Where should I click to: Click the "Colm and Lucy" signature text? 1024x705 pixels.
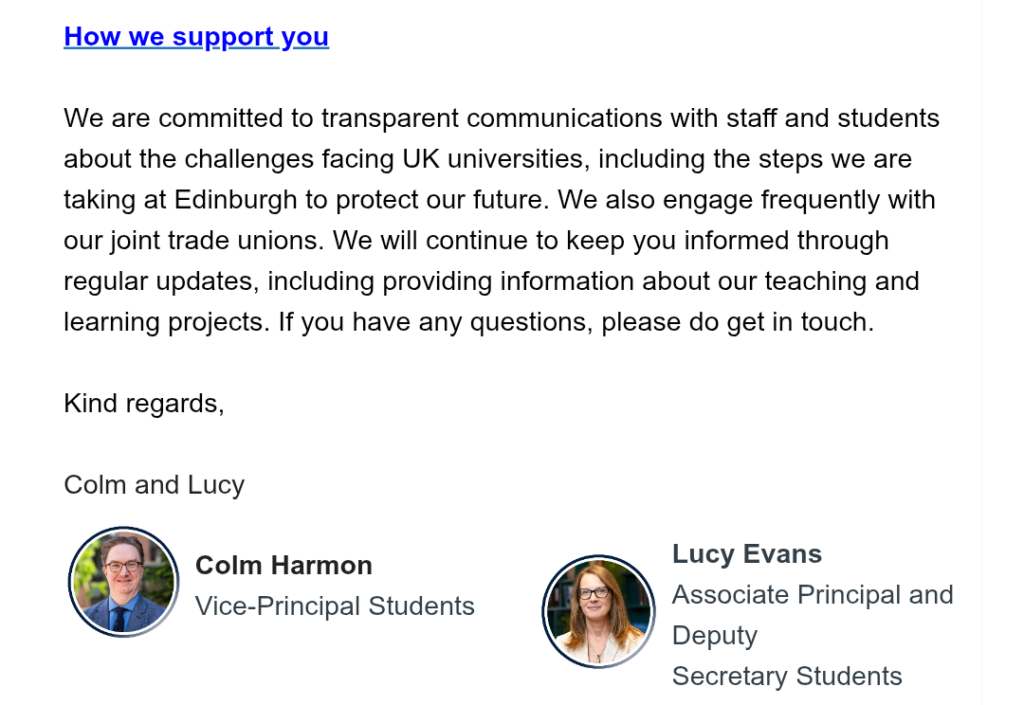click(154, 485)
